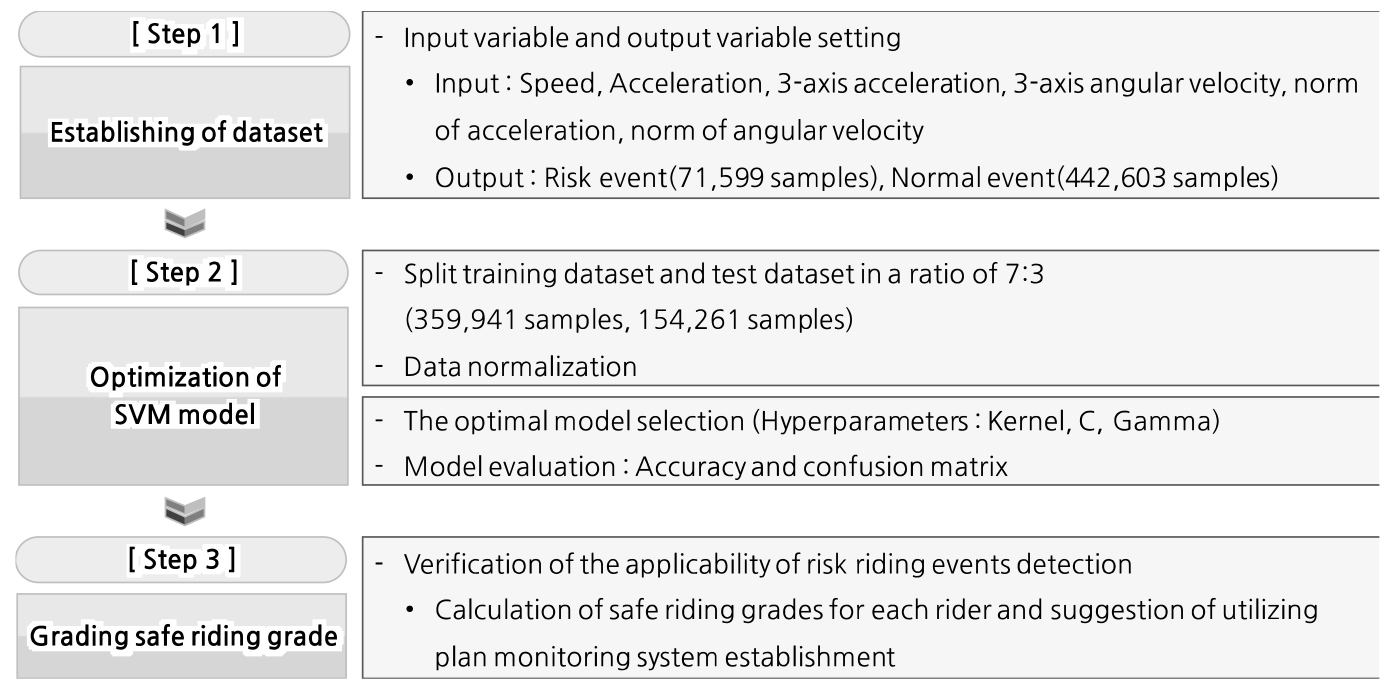The image size is (1399, 690).
Task: Click the 'Model evaluation : Accuracy' line
Action: tap(705, 468)
